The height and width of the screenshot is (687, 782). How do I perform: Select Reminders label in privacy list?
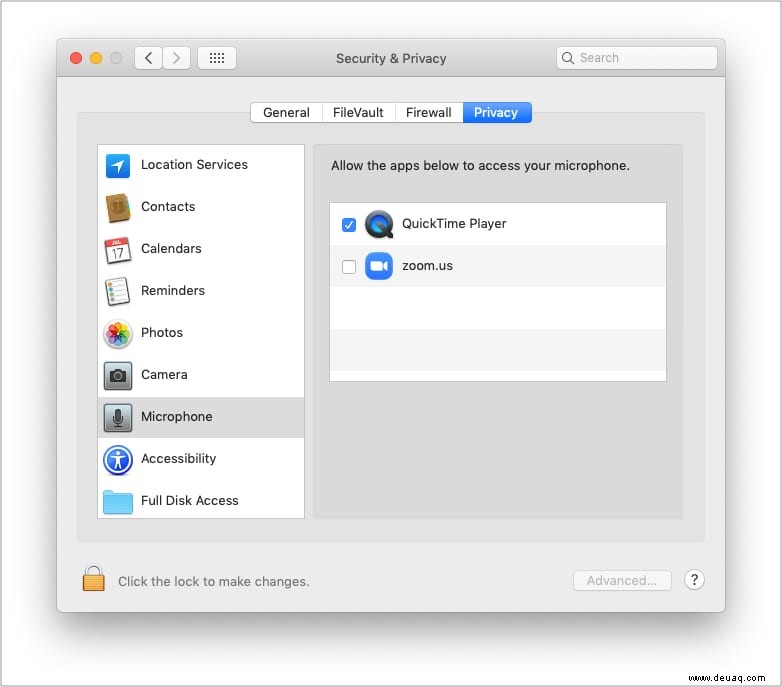(173, 290)
